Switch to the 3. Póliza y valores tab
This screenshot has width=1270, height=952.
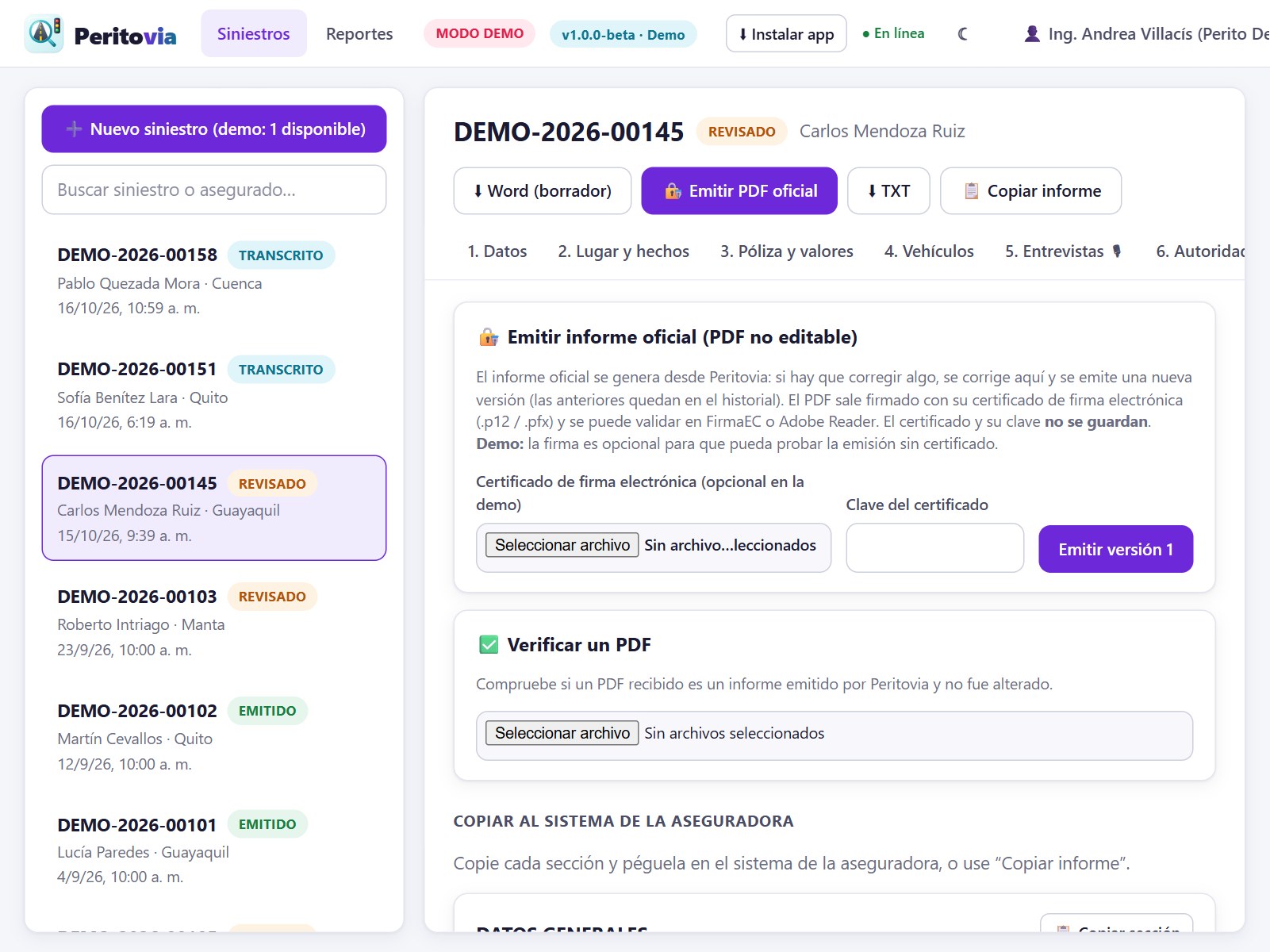(x=787, y=251)
